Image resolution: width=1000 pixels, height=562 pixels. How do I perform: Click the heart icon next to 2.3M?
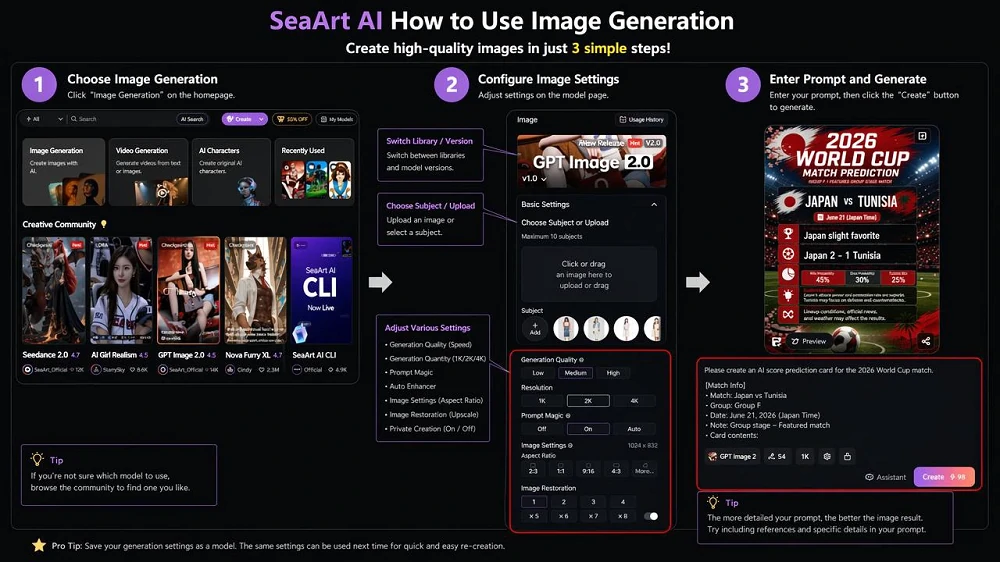pyautogui.click(x=262, y=369)
